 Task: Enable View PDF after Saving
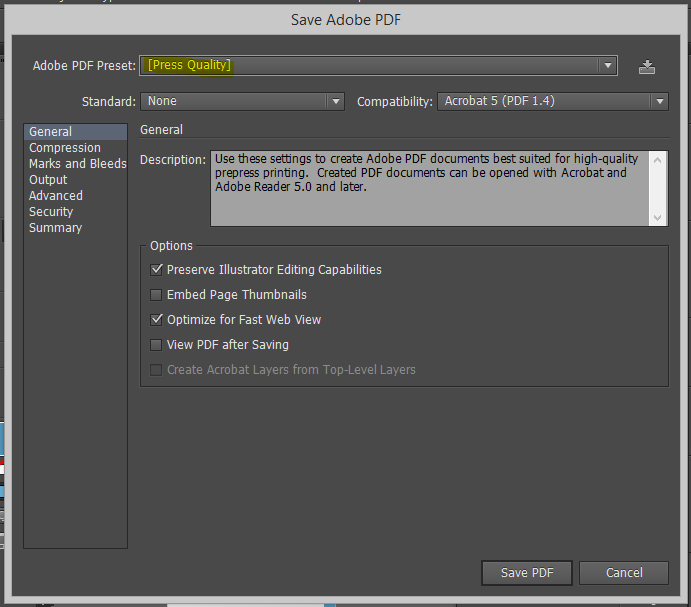(156, 345)
